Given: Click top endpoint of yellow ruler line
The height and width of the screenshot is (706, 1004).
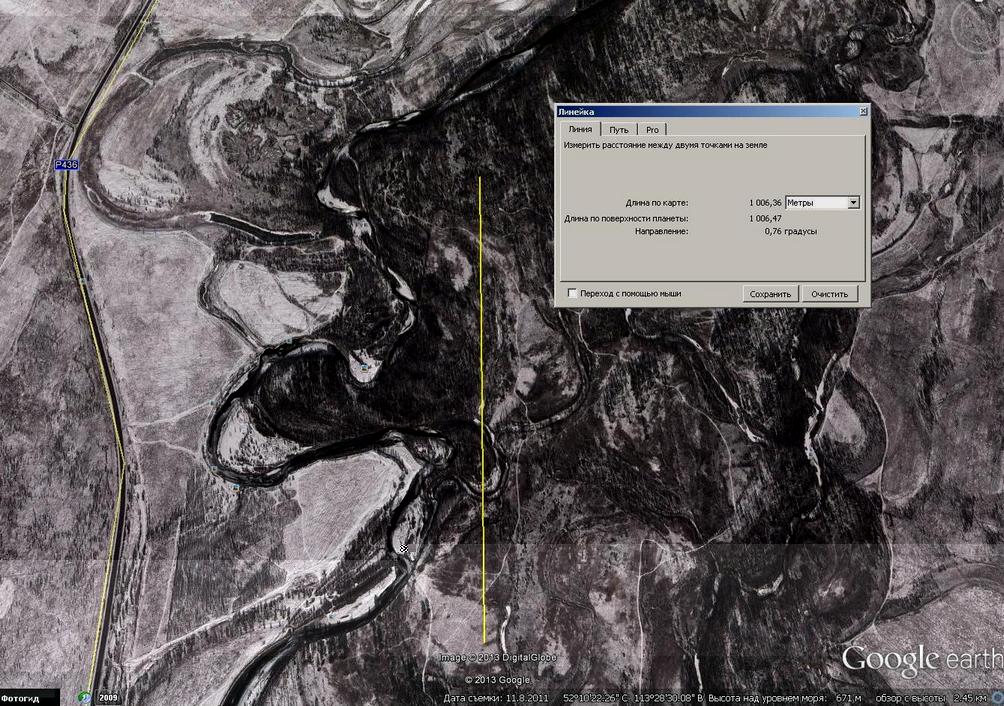Looking at the screenshot, I should click(x=480, y=178).
